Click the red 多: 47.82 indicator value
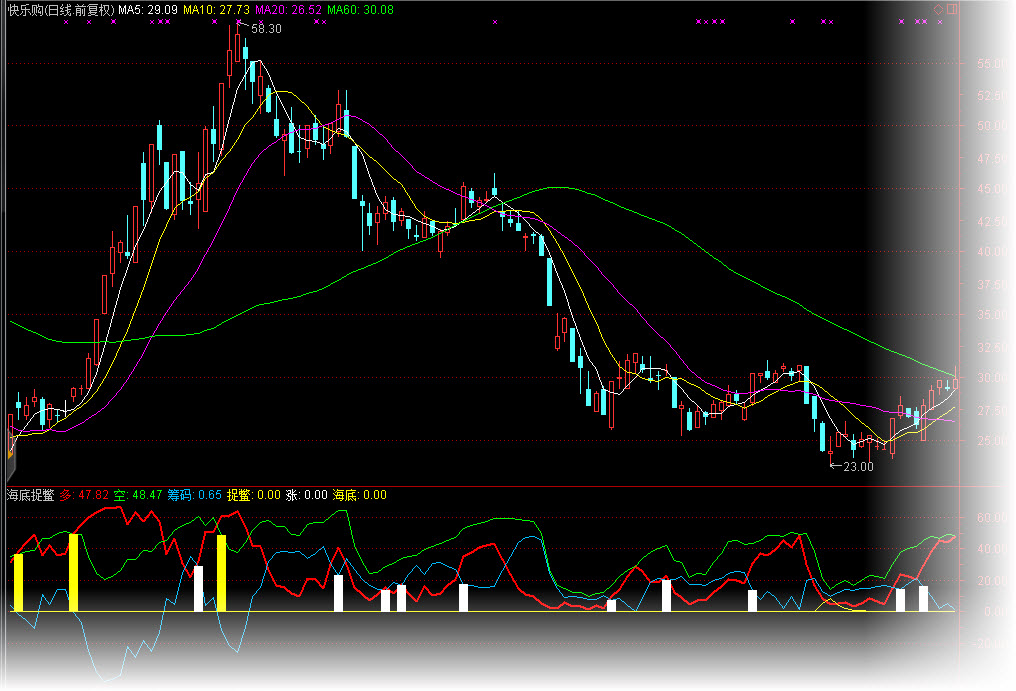This screenshot has height=691, width=1016. [84, 495]
